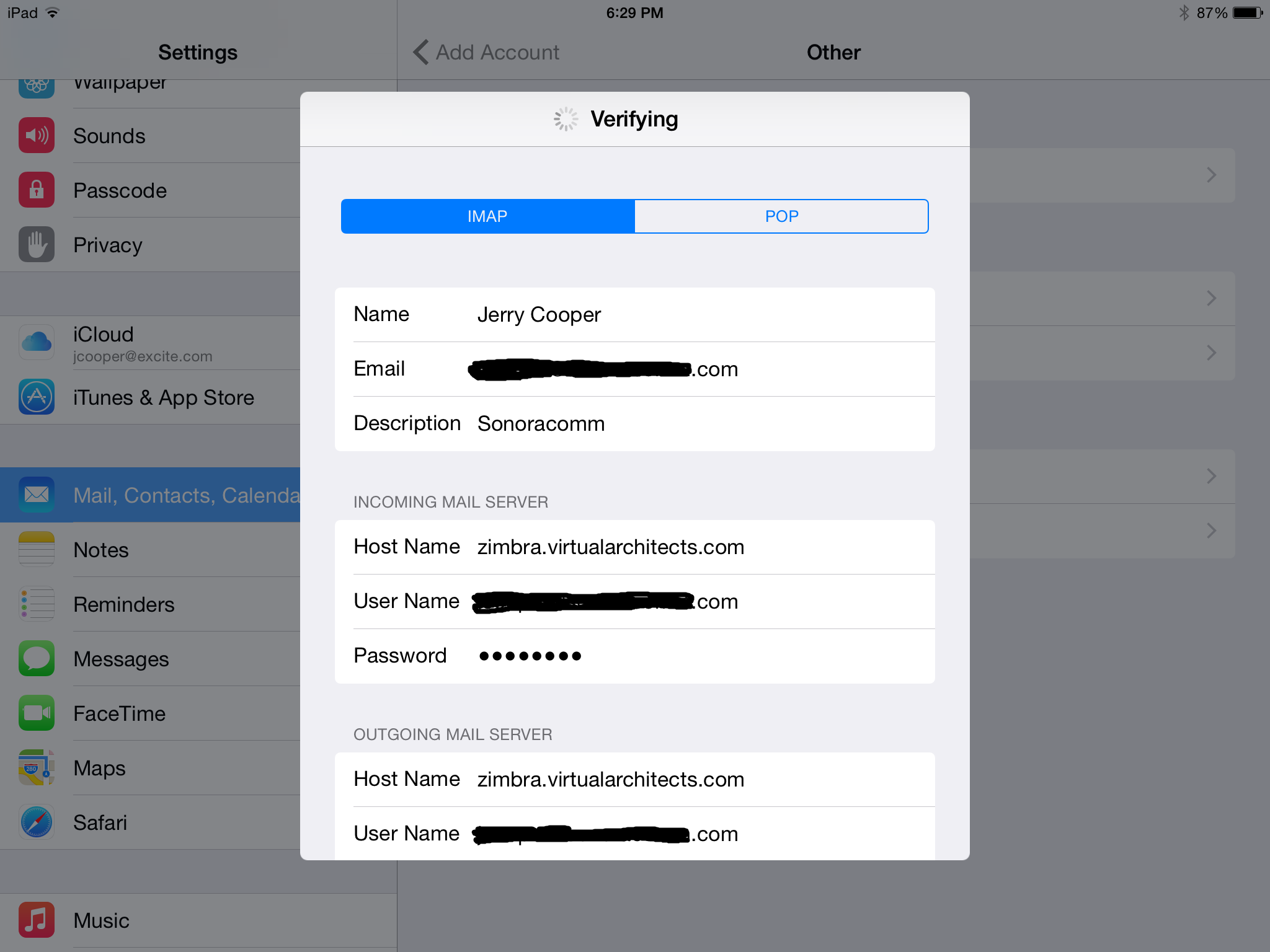1270x952 pixels.
Task: Select Notes in the settings list
Action: click(x=150, y=550)
